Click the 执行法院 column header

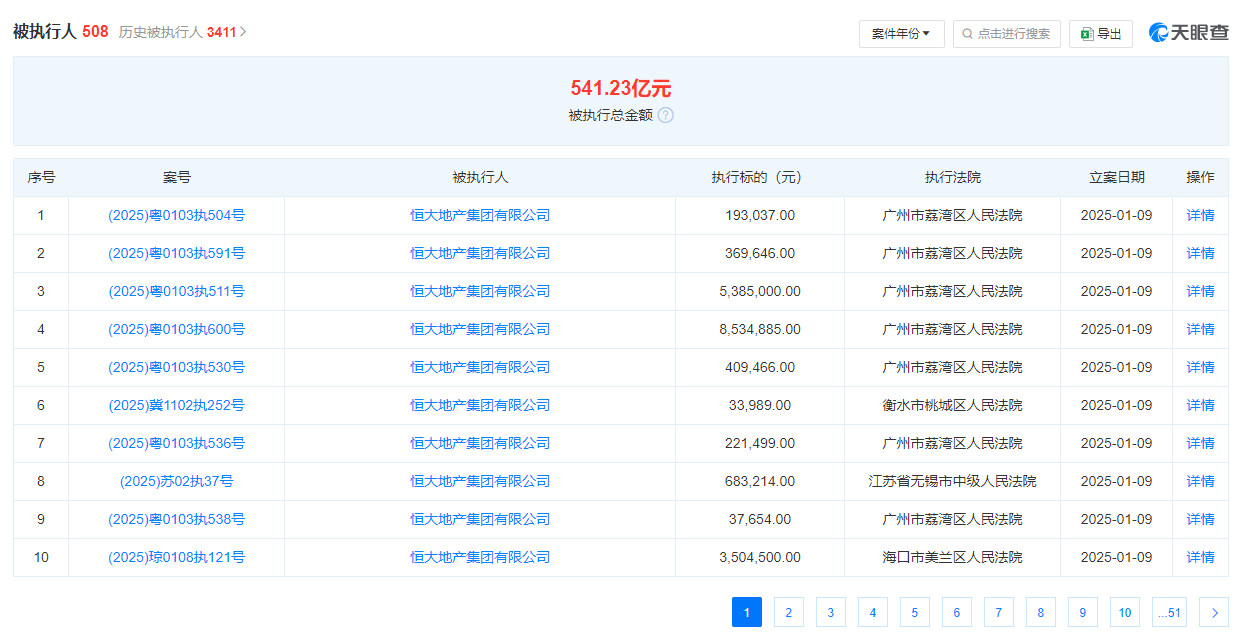click(953, 177)
